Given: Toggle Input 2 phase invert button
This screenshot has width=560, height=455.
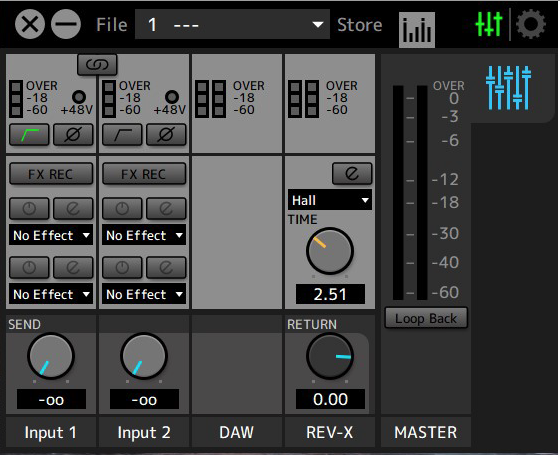Looking at the screenshot, I should [166, 135].
